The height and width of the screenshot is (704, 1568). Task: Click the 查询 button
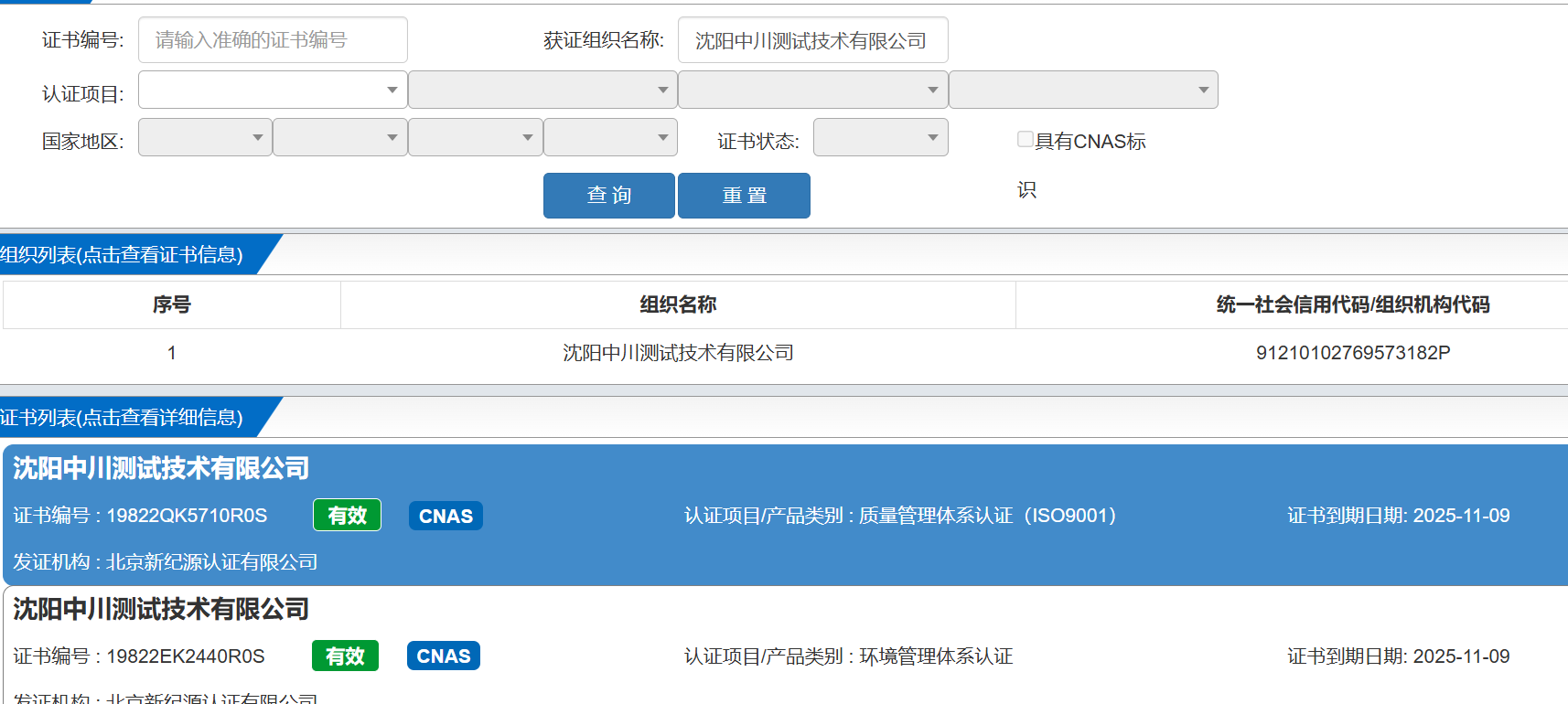[x=609, y=196]
